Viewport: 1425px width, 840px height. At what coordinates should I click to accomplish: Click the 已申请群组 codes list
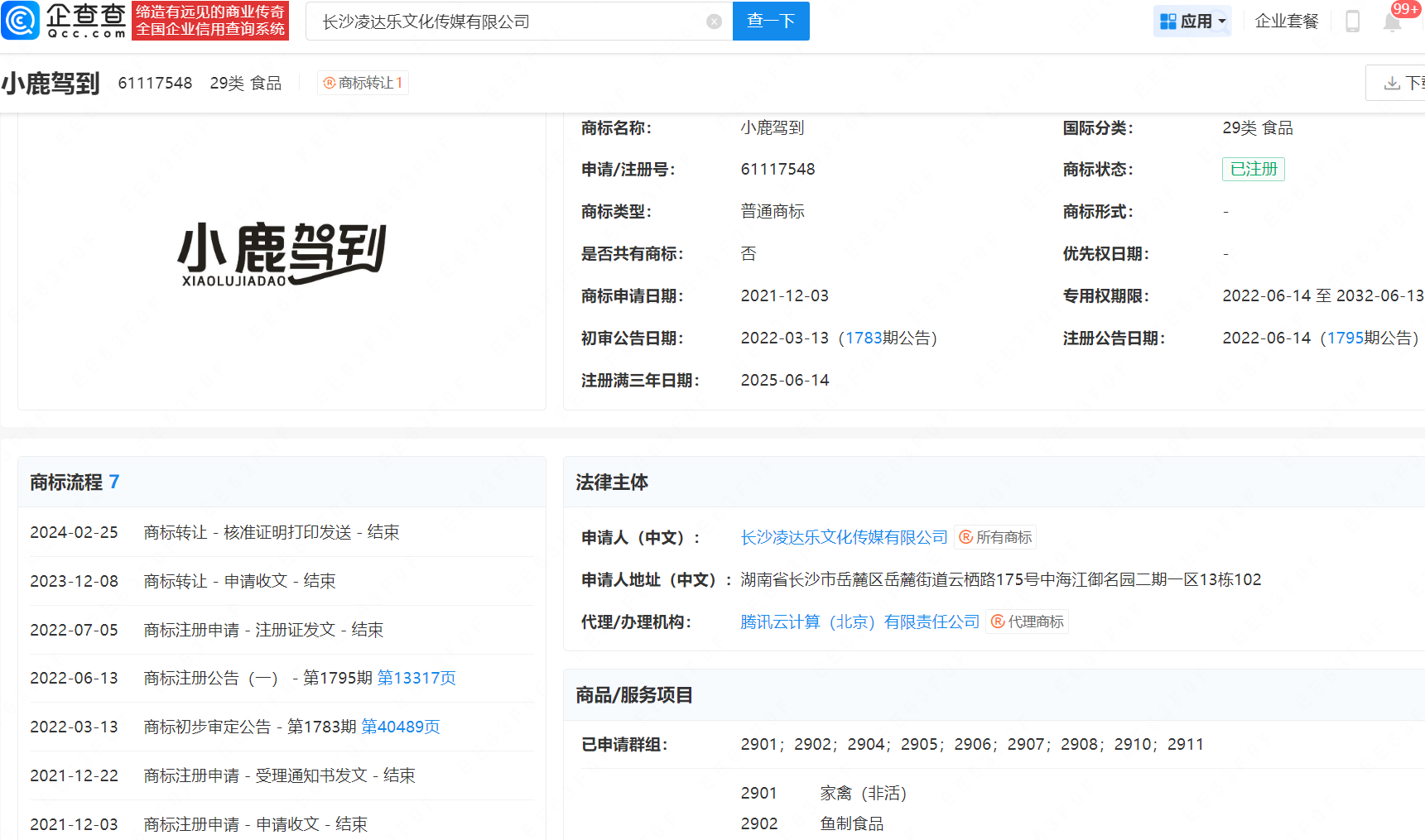[x=972, y=744]
